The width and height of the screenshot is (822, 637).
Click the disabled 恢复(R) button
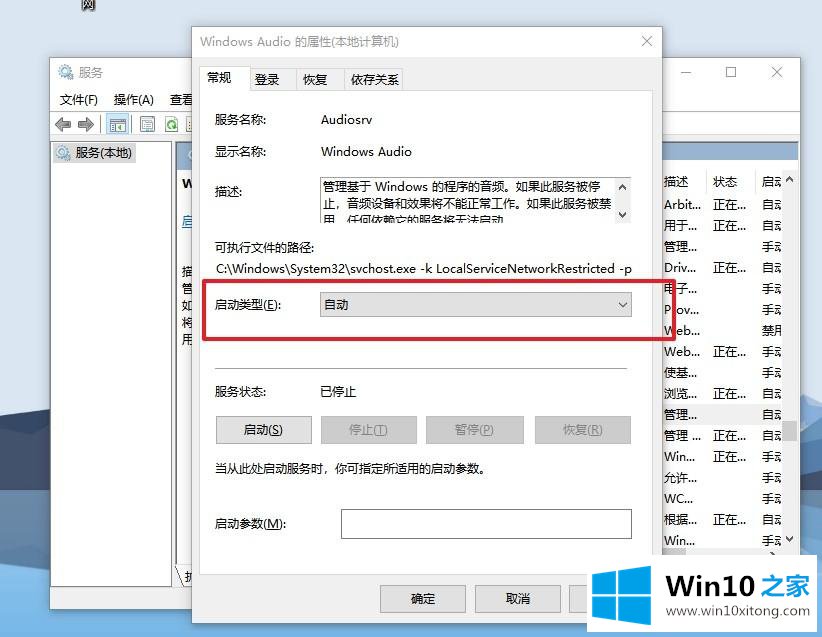582,430
